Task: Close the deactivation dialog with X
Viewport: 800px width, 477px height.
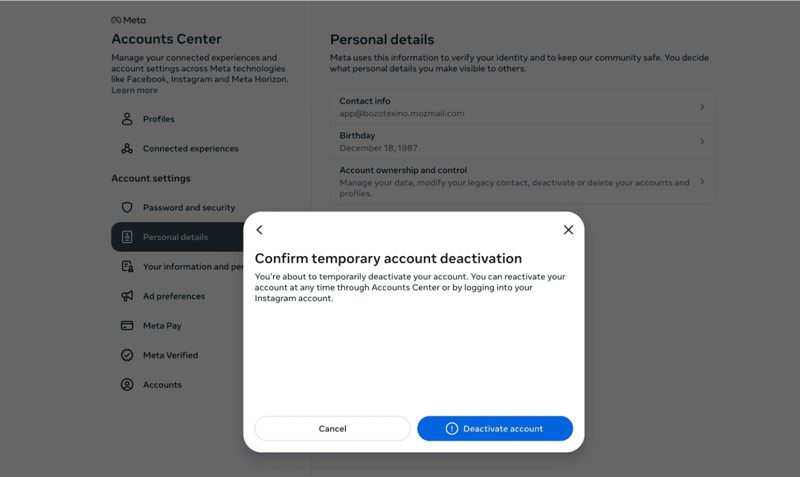Action: point(568,230)
